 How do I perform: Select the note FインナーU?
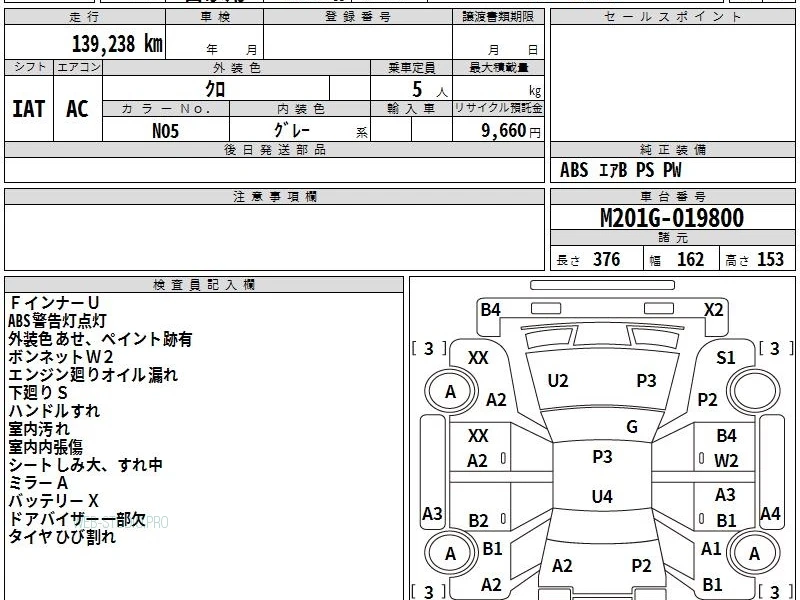[54, 303]
